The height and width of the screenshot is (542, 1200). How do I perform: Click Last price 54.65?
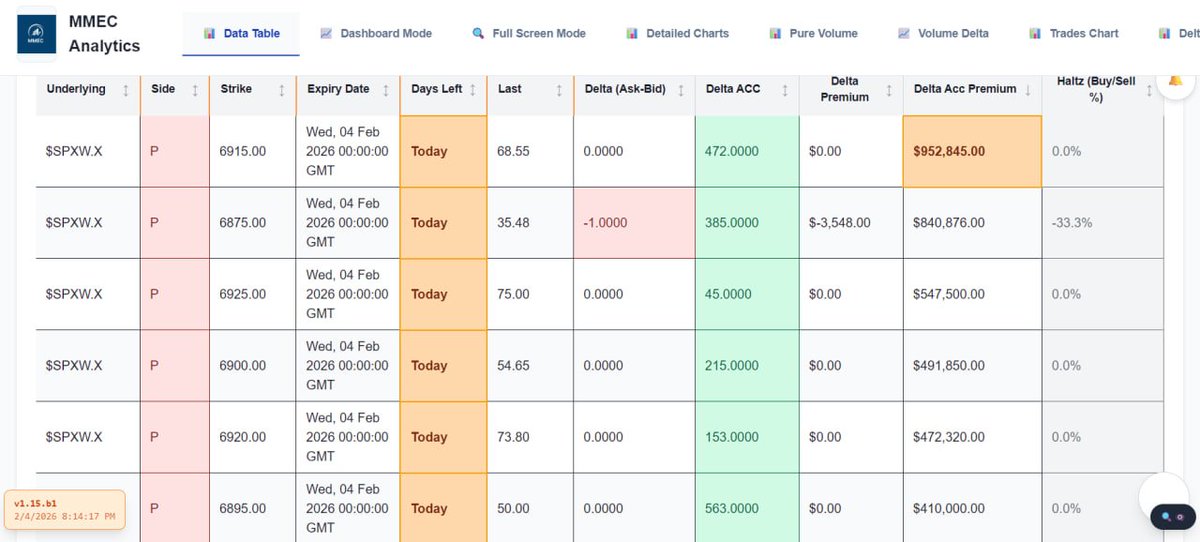point(513,366)
